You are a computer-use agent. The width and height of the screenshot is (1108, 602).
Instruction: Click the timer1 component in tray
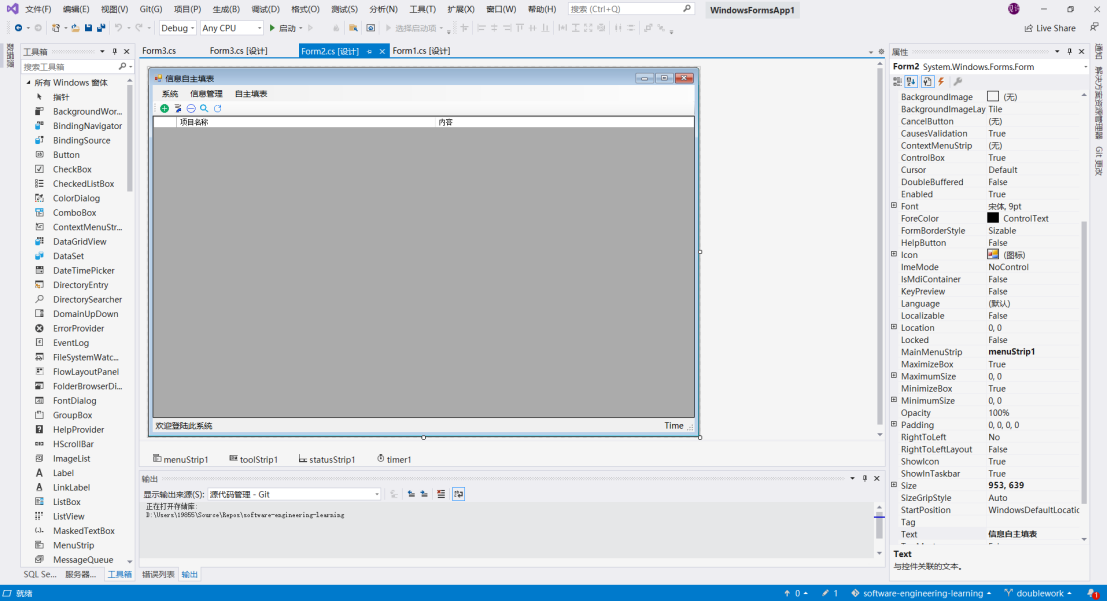[x=394, y=459]
